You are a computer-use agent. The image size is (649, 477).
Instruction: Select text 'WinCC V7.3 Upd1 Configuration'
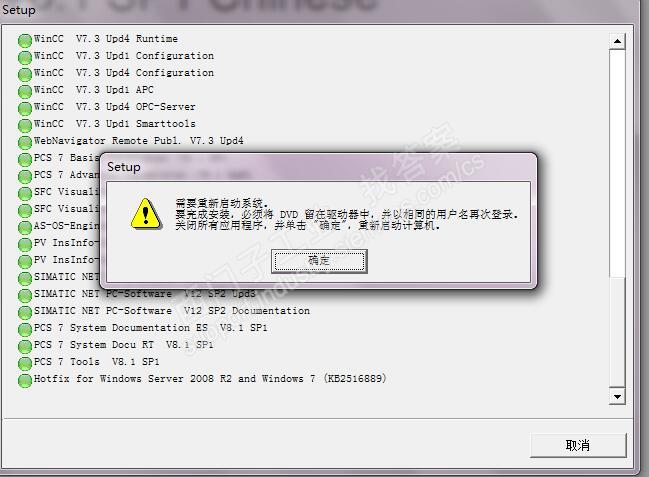(124, 55)
